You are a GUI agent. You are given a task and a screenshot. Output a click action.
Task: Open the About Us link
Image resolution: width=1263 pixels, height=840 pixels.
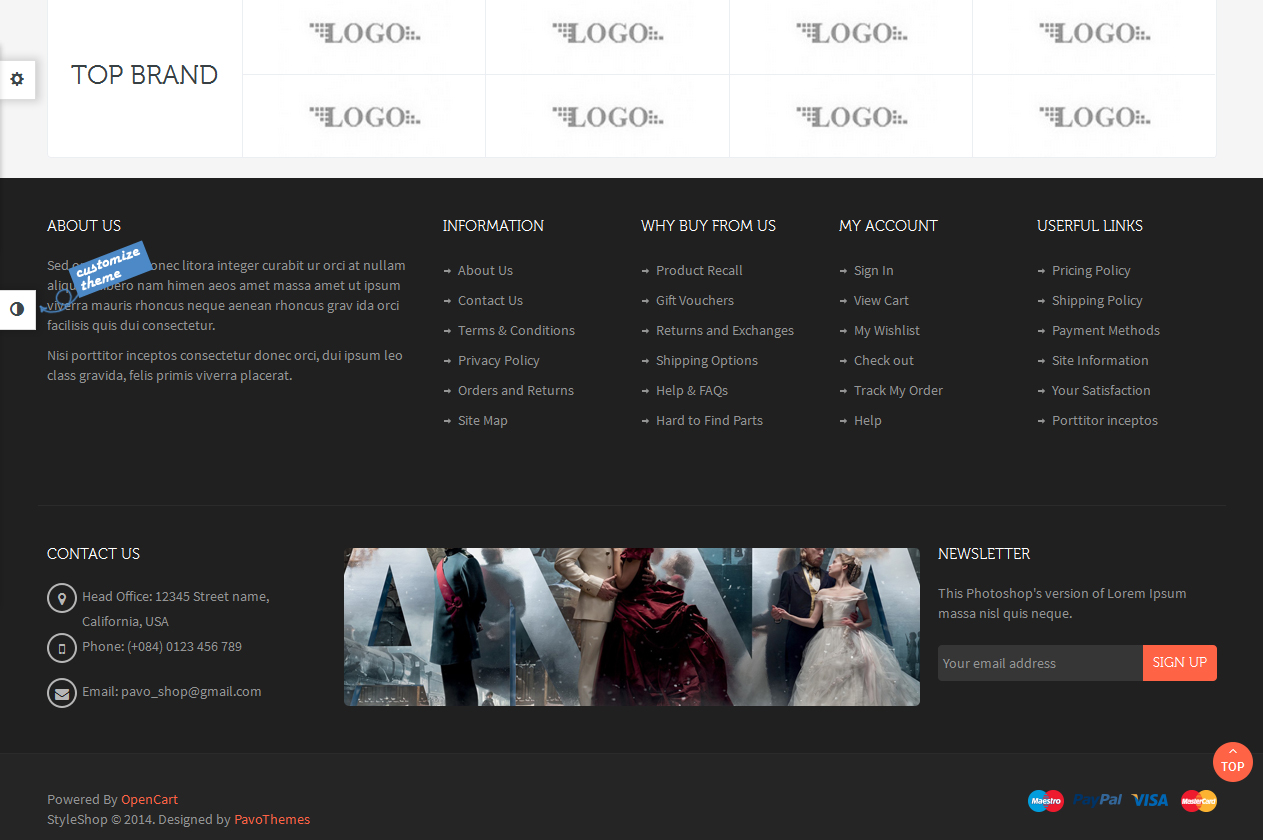[485, 270]
